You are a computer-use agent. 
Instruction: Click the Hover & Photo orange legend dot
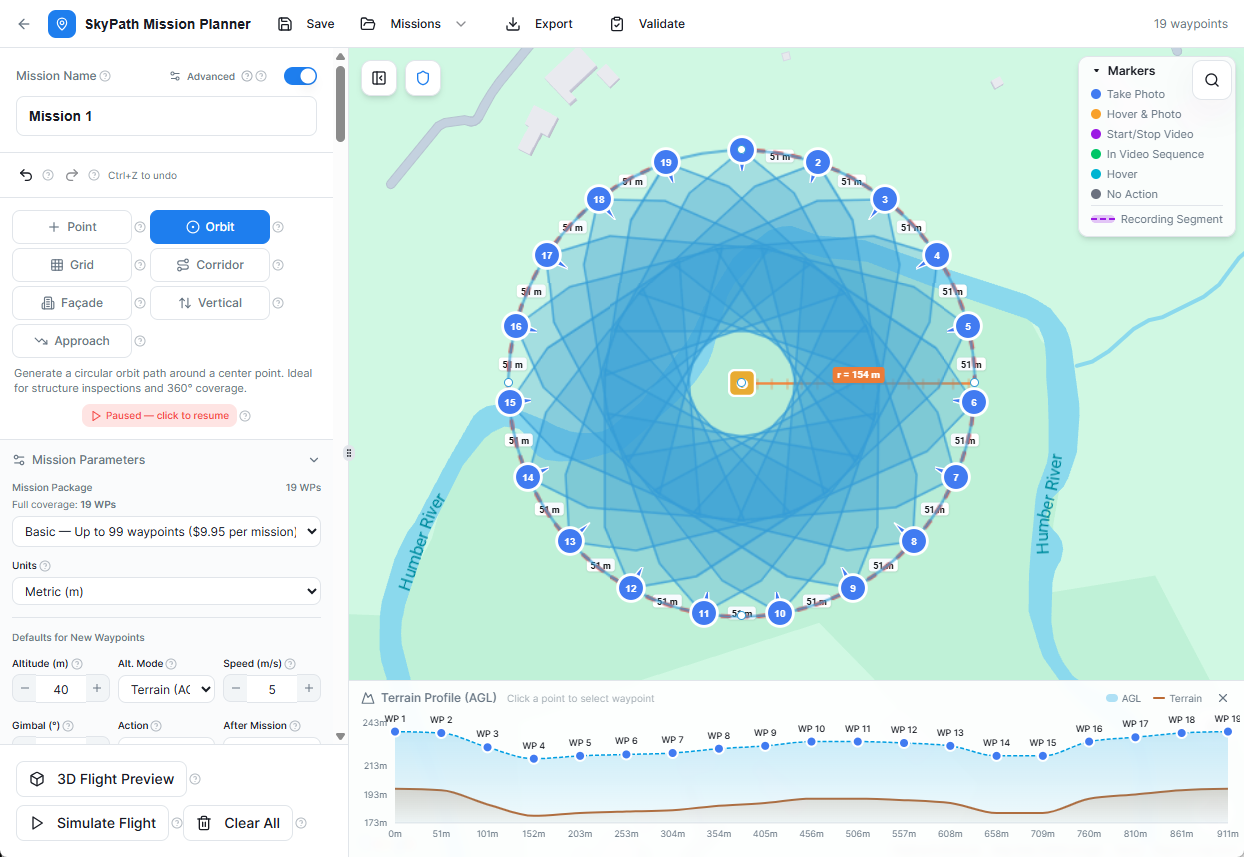point(1096,114)
